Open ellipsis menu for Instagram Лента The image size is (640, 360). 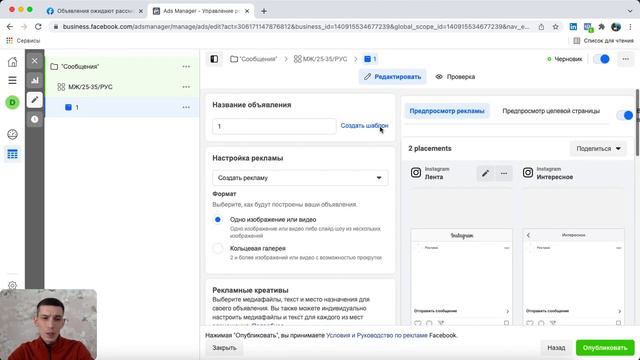tap(504, 173)
